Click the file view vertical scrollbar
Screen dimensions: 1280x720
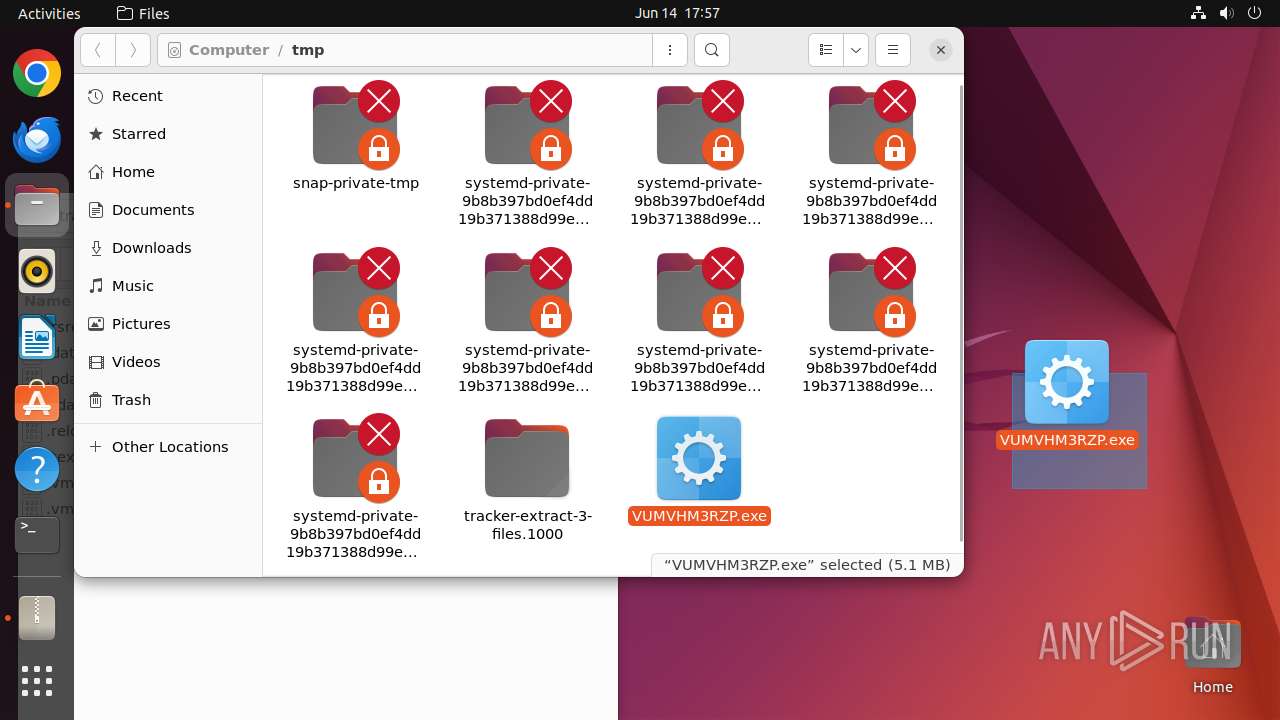tap(961, 312)
